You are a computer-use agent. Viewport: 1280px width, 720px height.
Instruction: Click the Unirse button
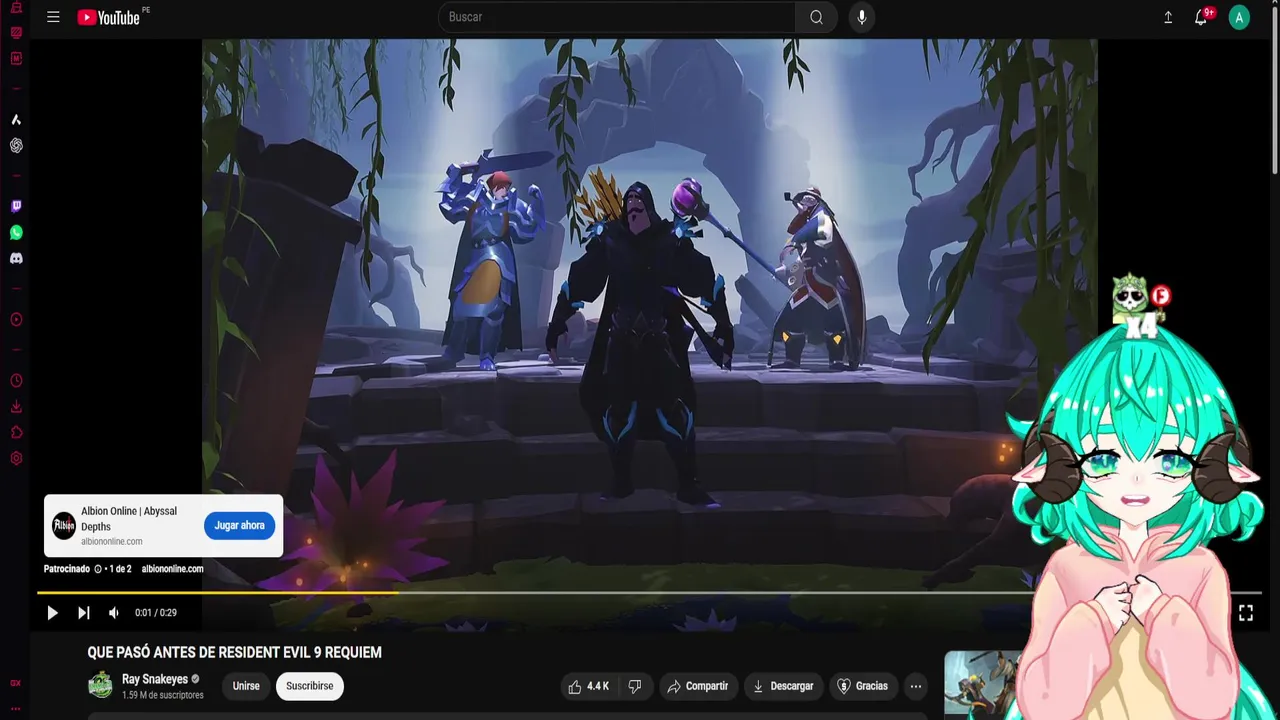[x=246, y=686]
